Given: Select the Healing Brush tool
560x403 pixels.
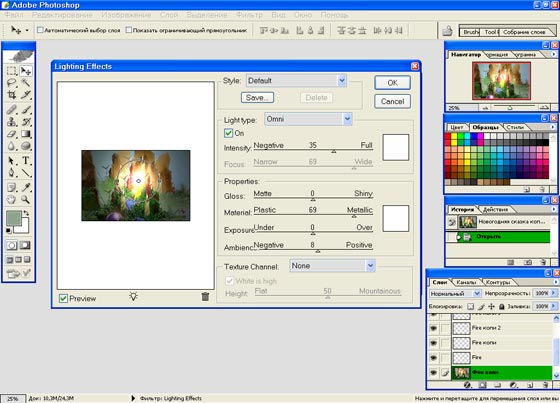Looking at the screenshot, I should pyautogui.click(x=11, y=109).
